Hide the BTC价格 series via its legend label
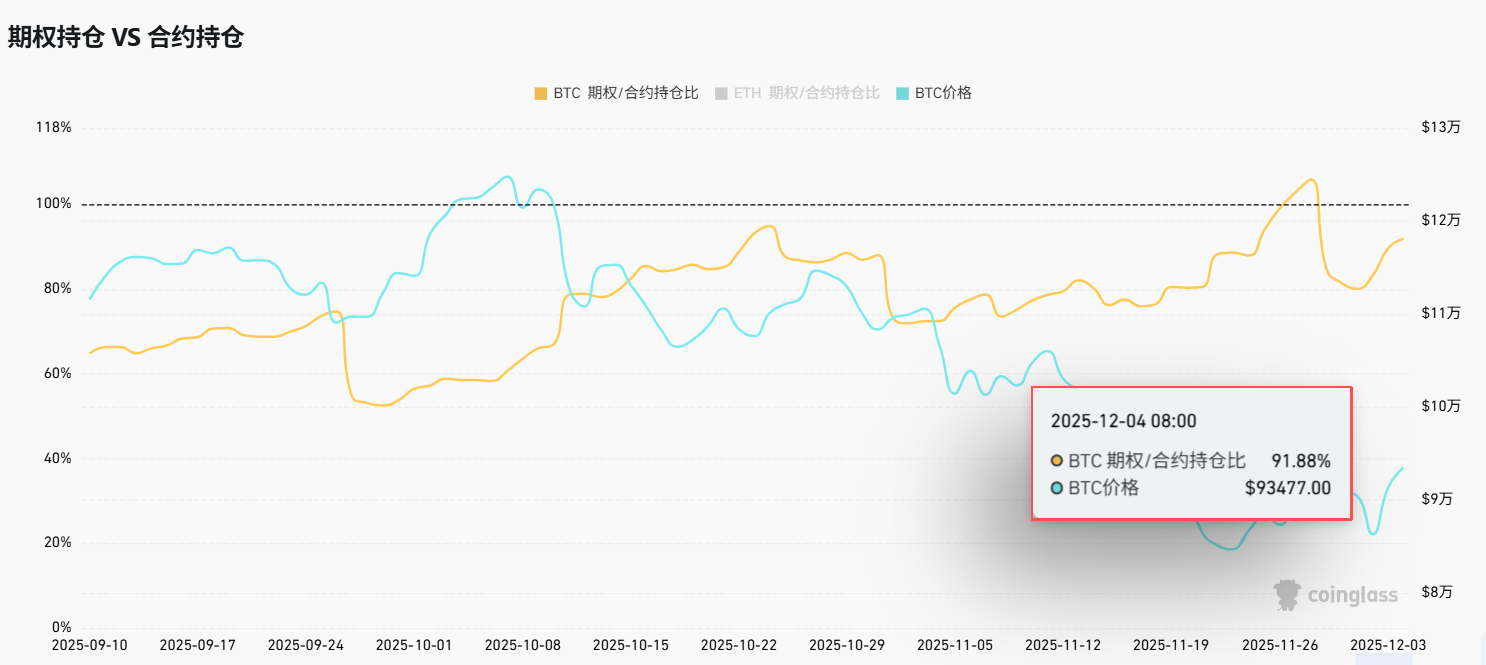Image resolution: width=1486 pixels, height=665 pixels. (x=943, y=93)
